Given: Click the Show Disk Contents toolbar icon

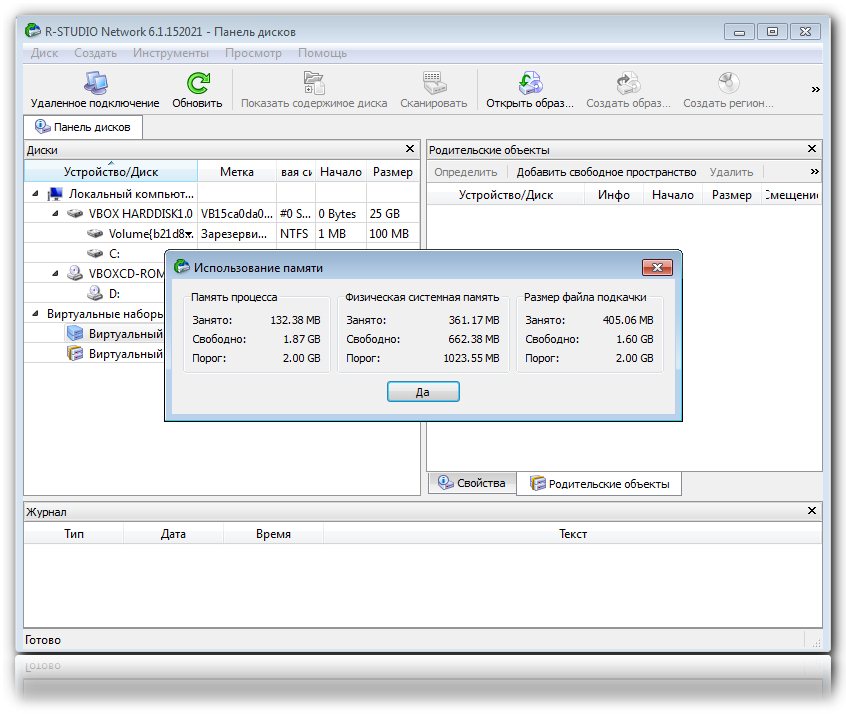Looking at the screenshot, I should click(313, 84).
